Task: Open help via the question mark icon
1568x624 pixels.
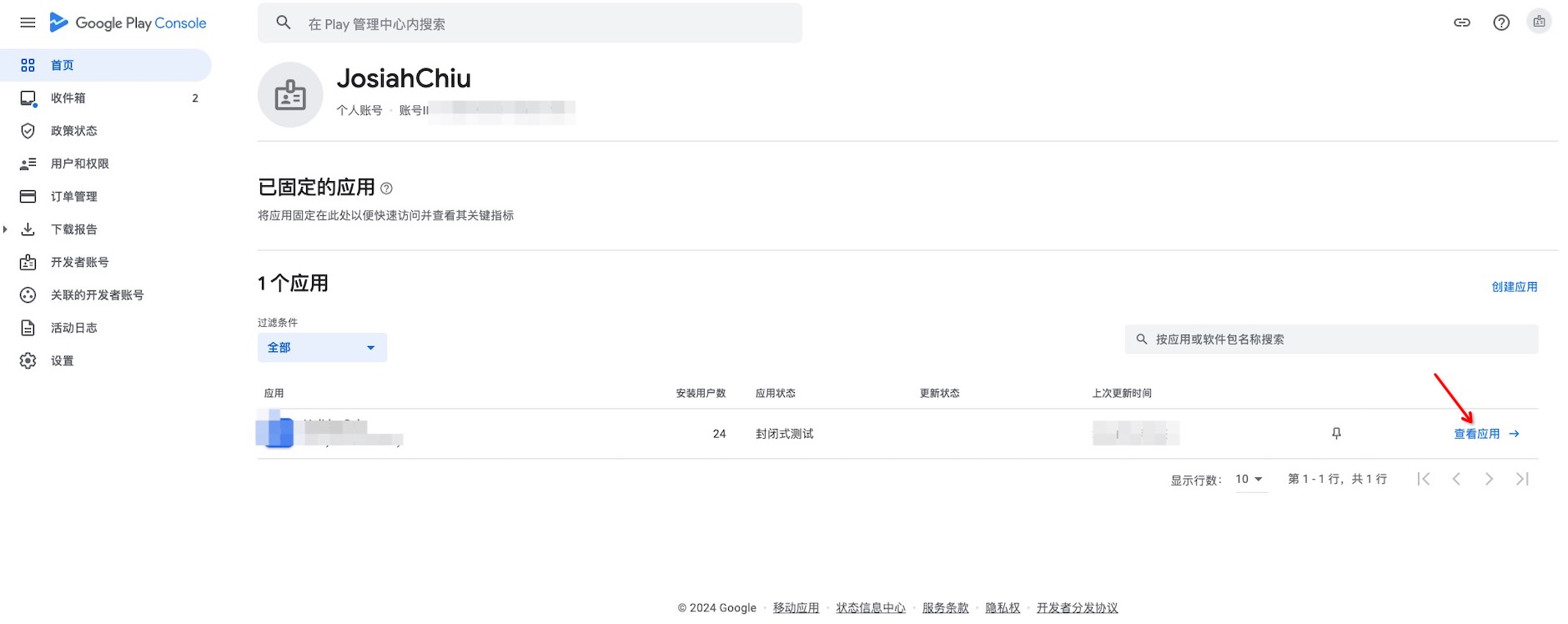Action: 1501,23
